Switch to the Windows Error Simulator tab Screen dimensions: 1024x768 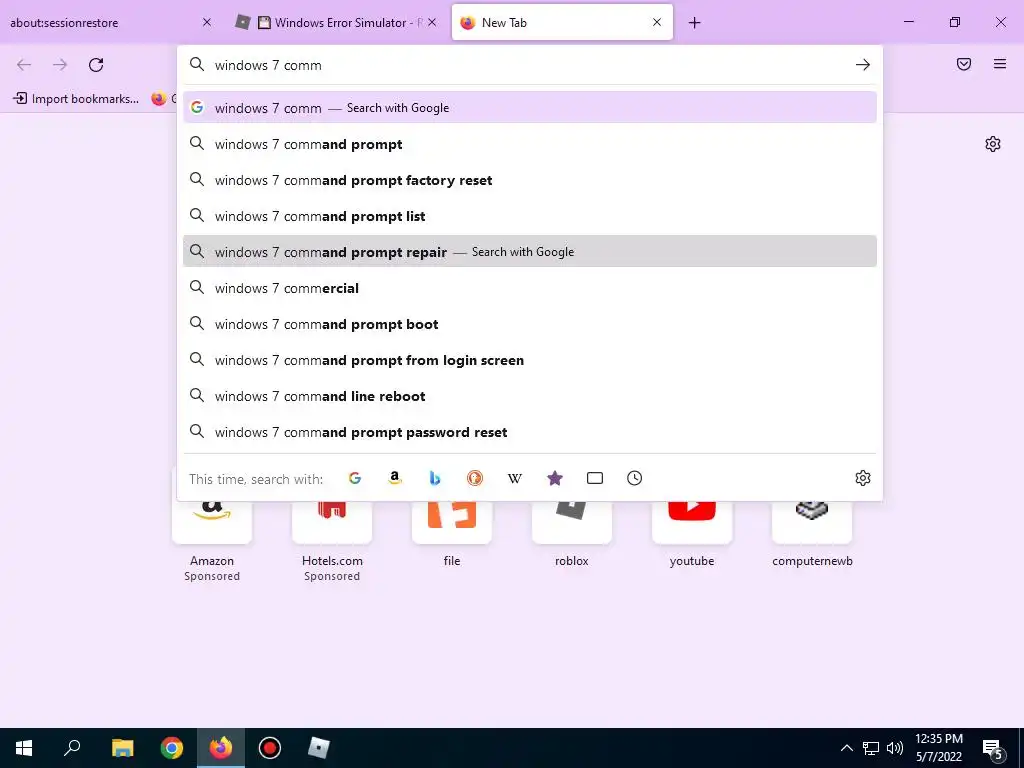pyautogui.click(x=337, y=22)
